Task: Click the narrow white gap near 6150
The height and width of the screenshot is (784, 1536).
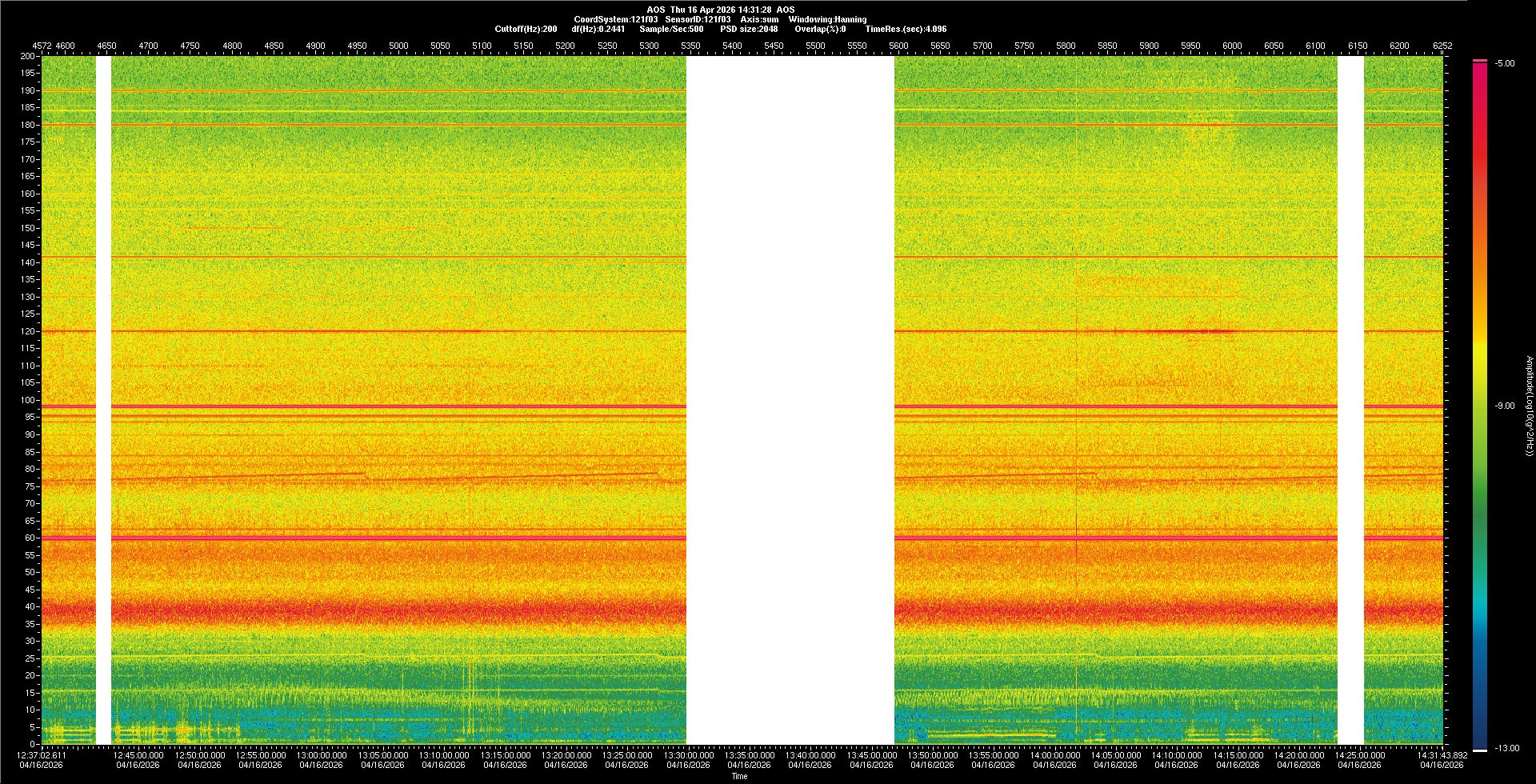Action: coord(1350,400)
